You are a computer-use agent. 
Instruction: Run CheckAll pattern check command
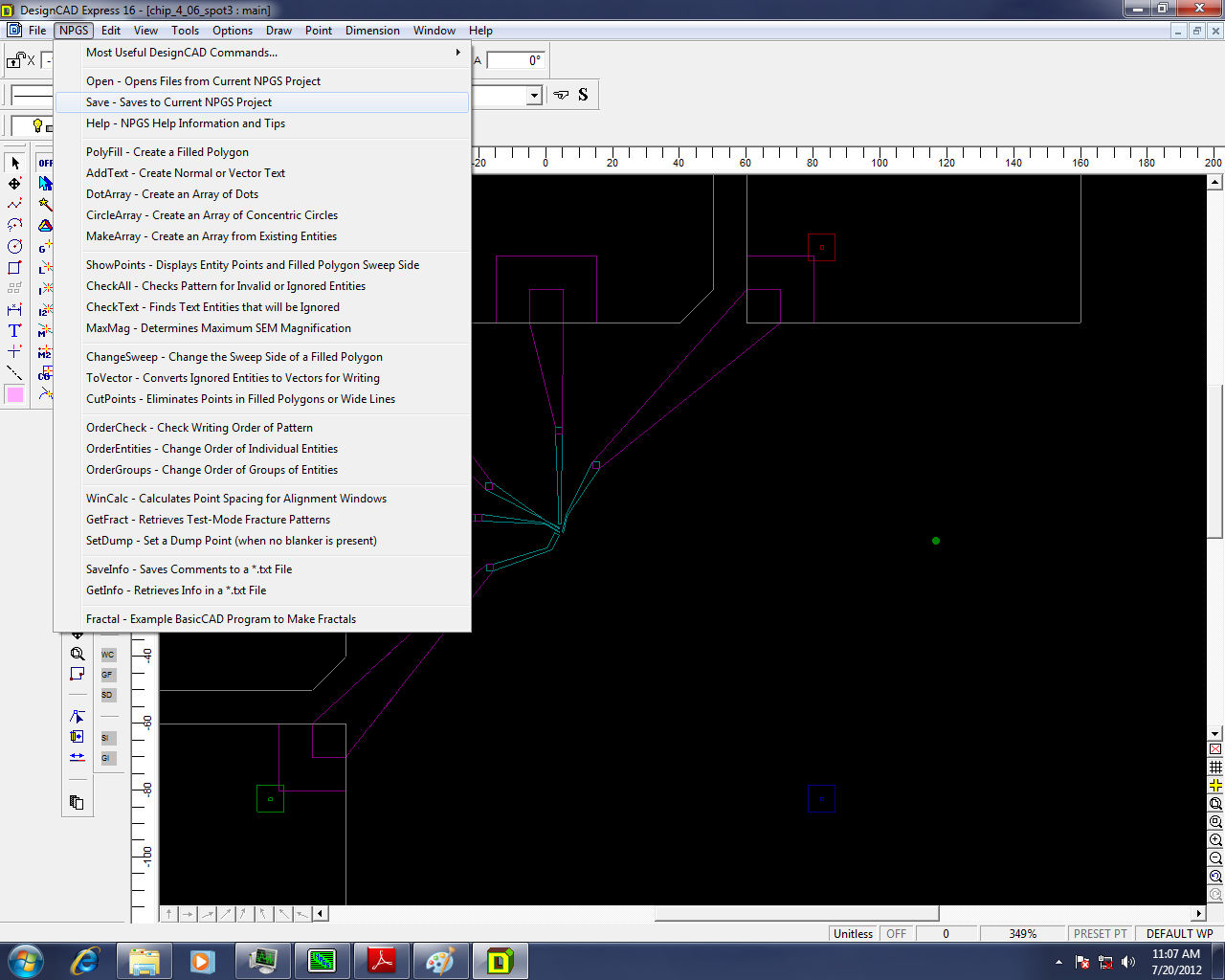tap(263, 286)
